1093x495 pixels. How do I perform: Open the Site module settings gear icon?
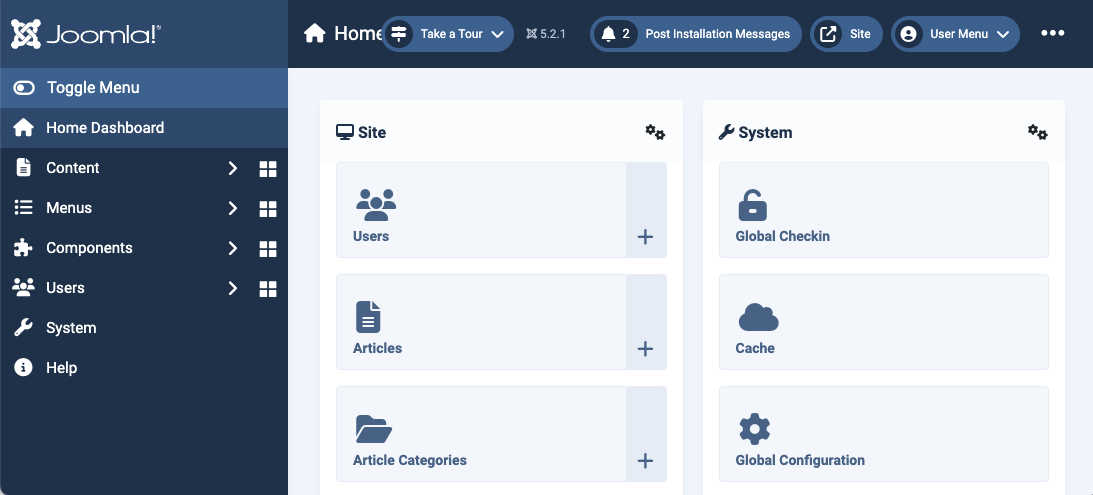[x=655, y=132]
